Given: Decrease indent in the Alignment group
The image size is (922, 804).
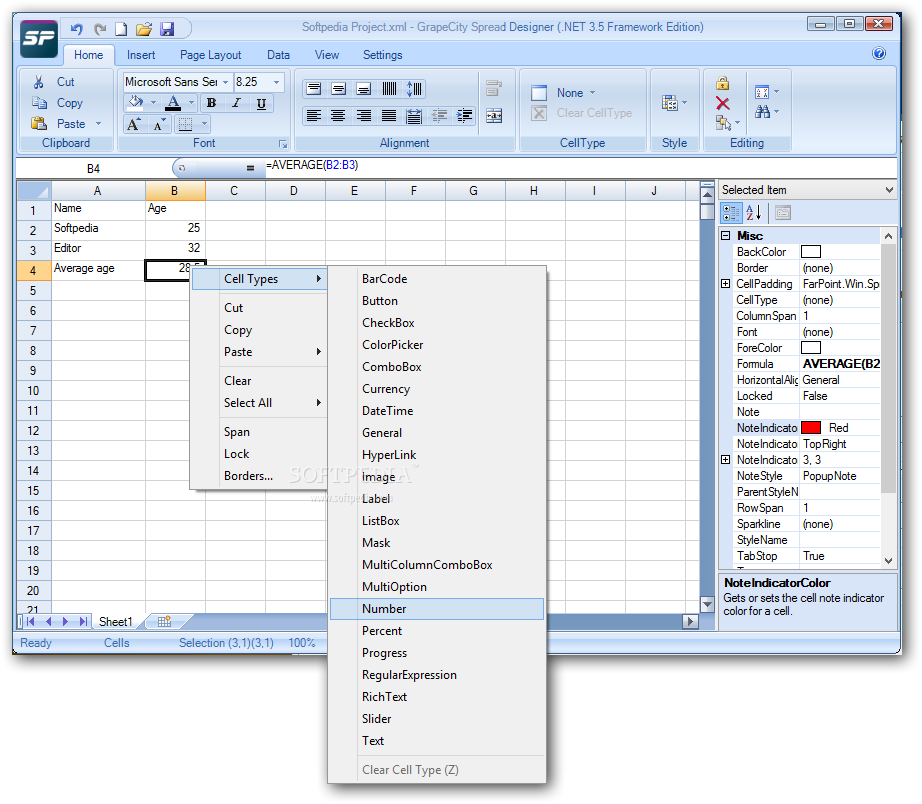Looking at the screenshot, I should coord(439,116).
